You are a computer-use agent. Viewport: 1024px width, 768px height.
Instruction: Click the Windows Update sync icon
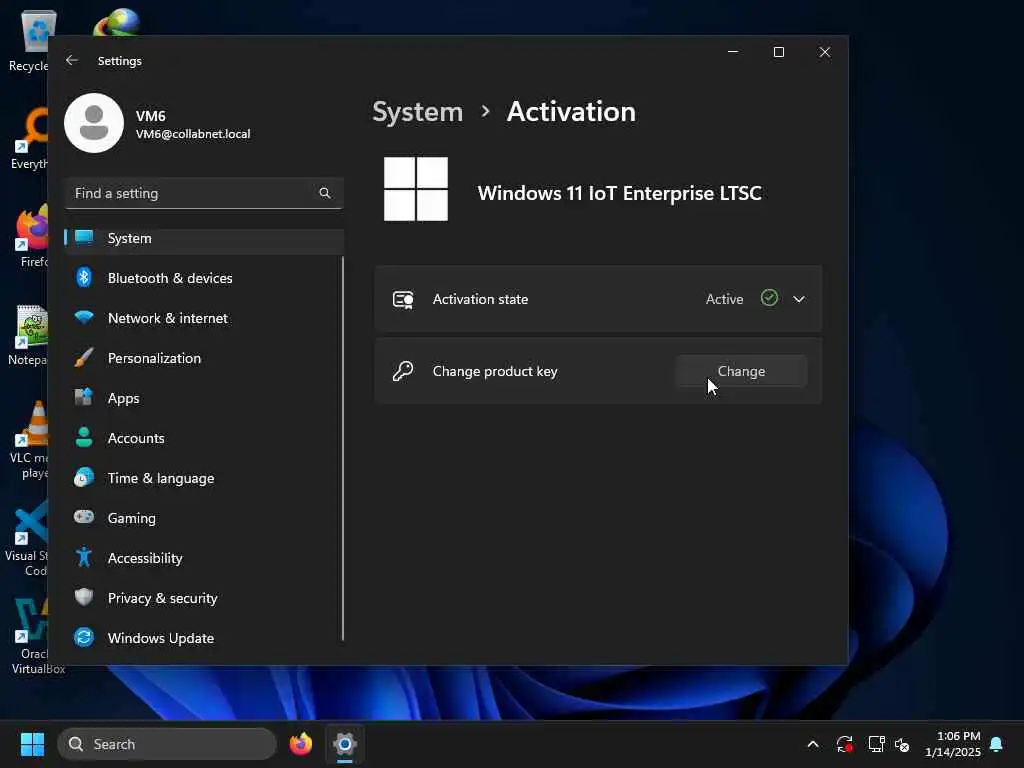coord(84,637)
